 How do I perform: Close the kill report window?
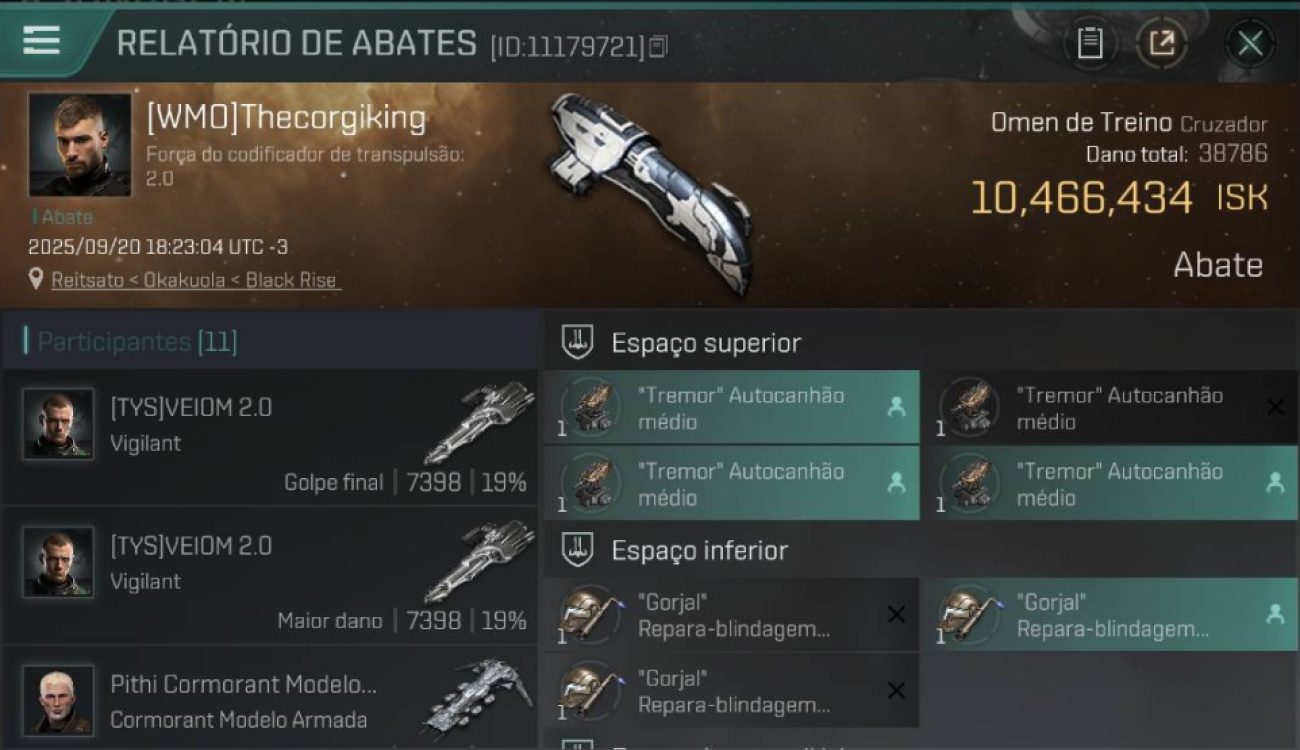point(1250,43)
